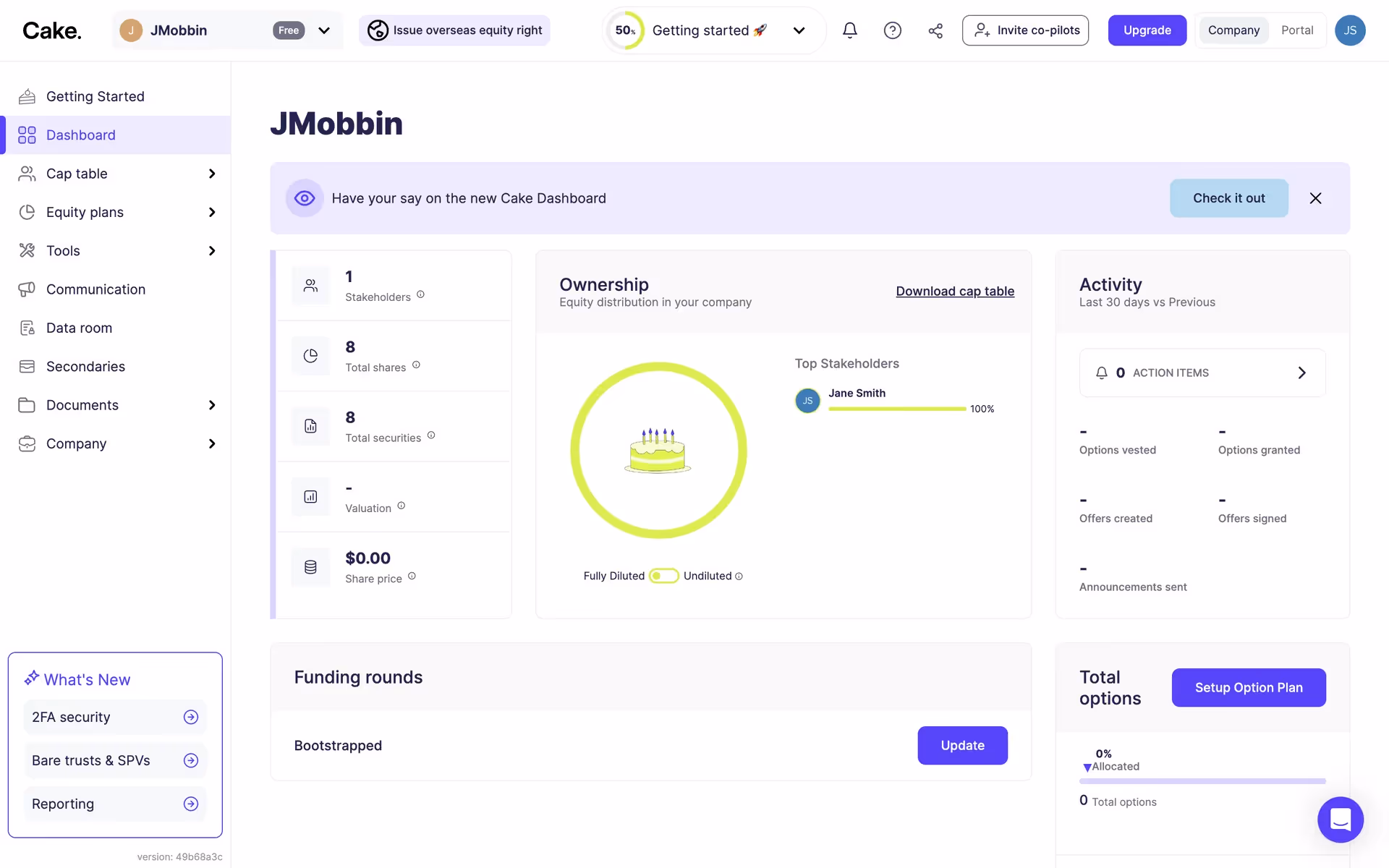Expand the Getting started progress dropdown
The width and height of the screenshot is (1389, 868).
[799, 30]
